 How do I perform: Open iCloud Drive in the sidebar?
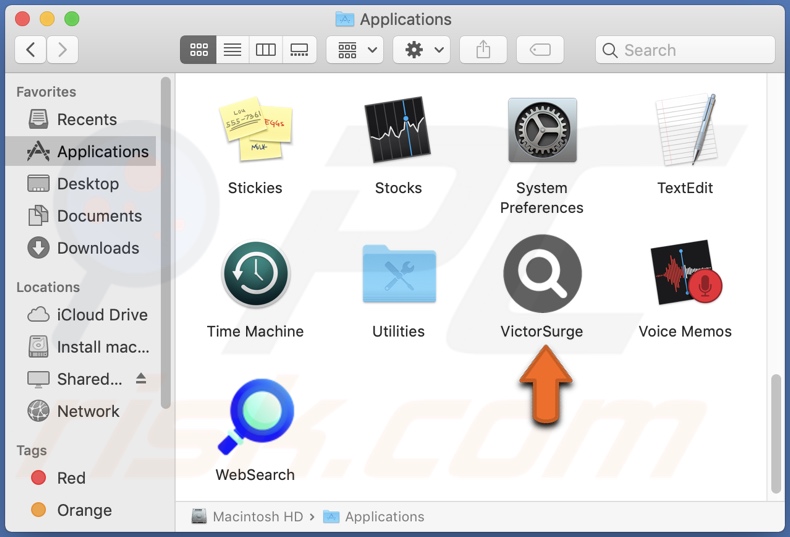(x=81, y=315)
